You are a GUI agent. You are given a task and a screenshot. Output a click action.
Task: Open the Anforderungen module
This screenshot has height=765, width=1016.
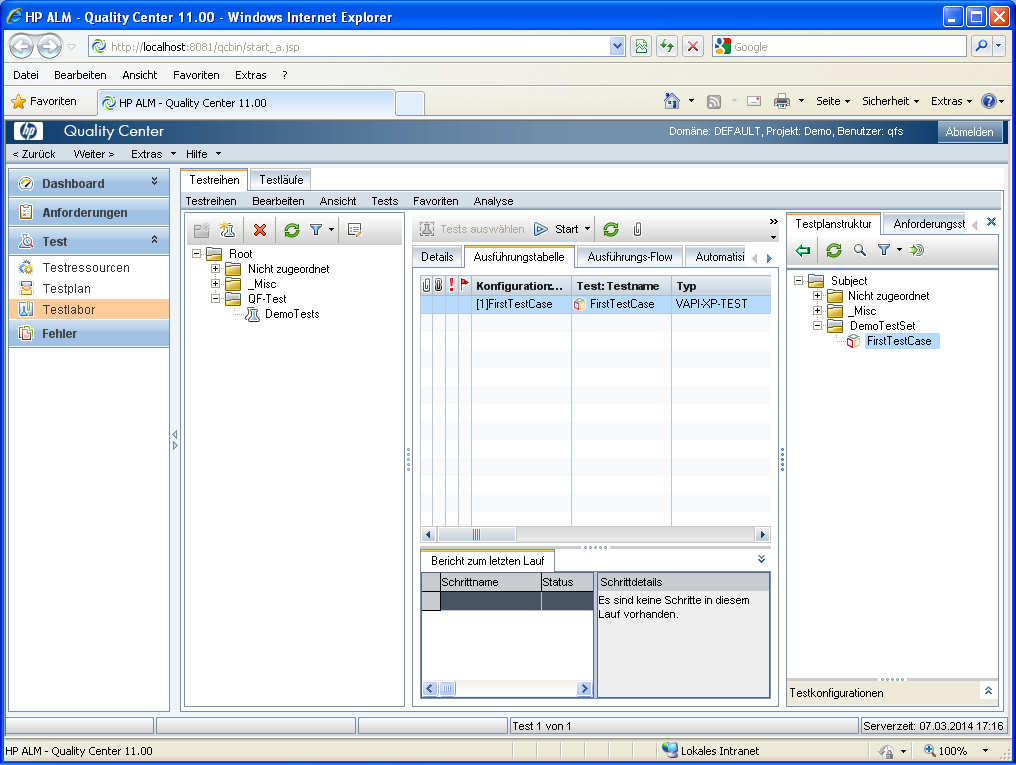89,212
